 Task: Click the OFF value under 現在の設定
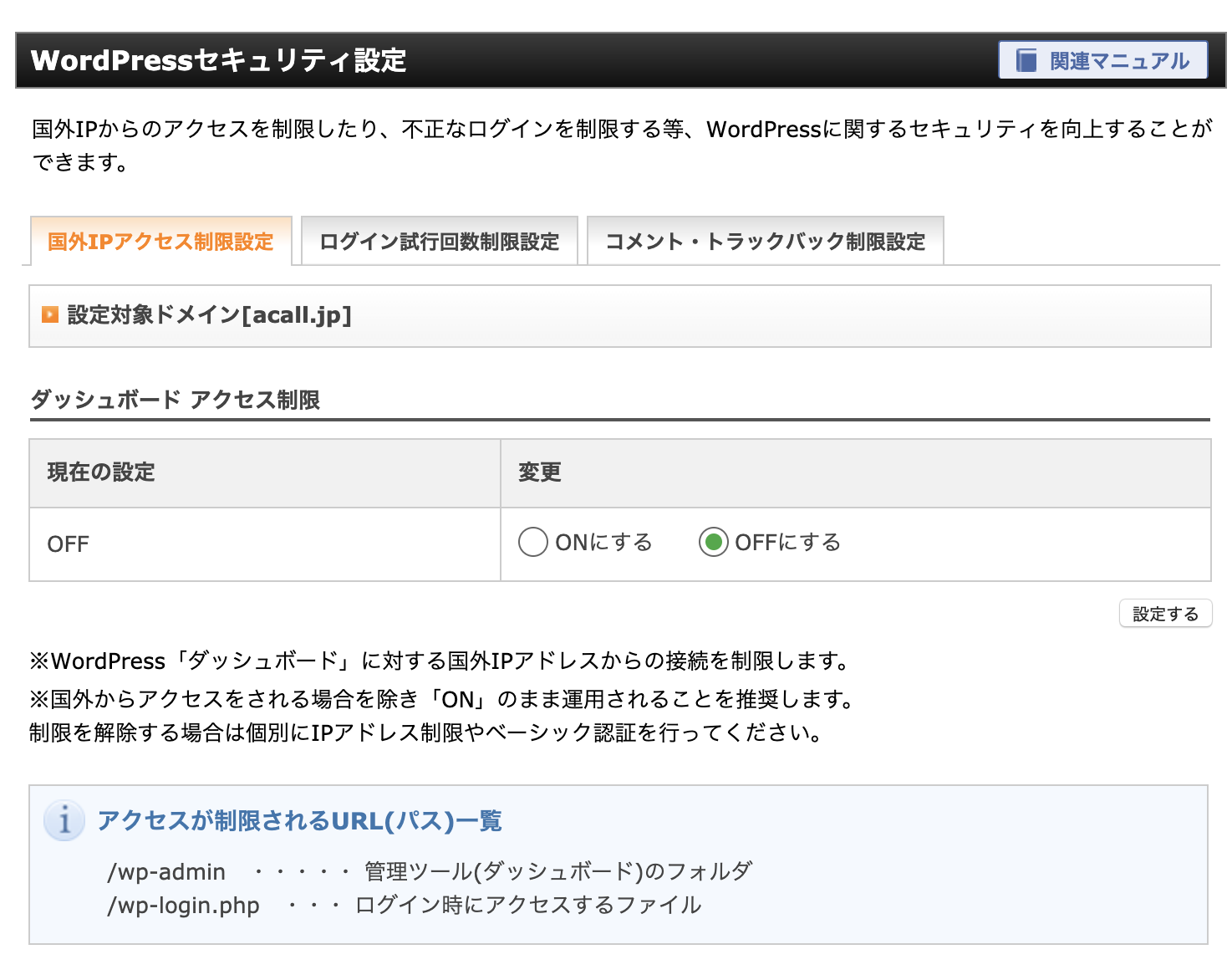click(x=68, y=544)
